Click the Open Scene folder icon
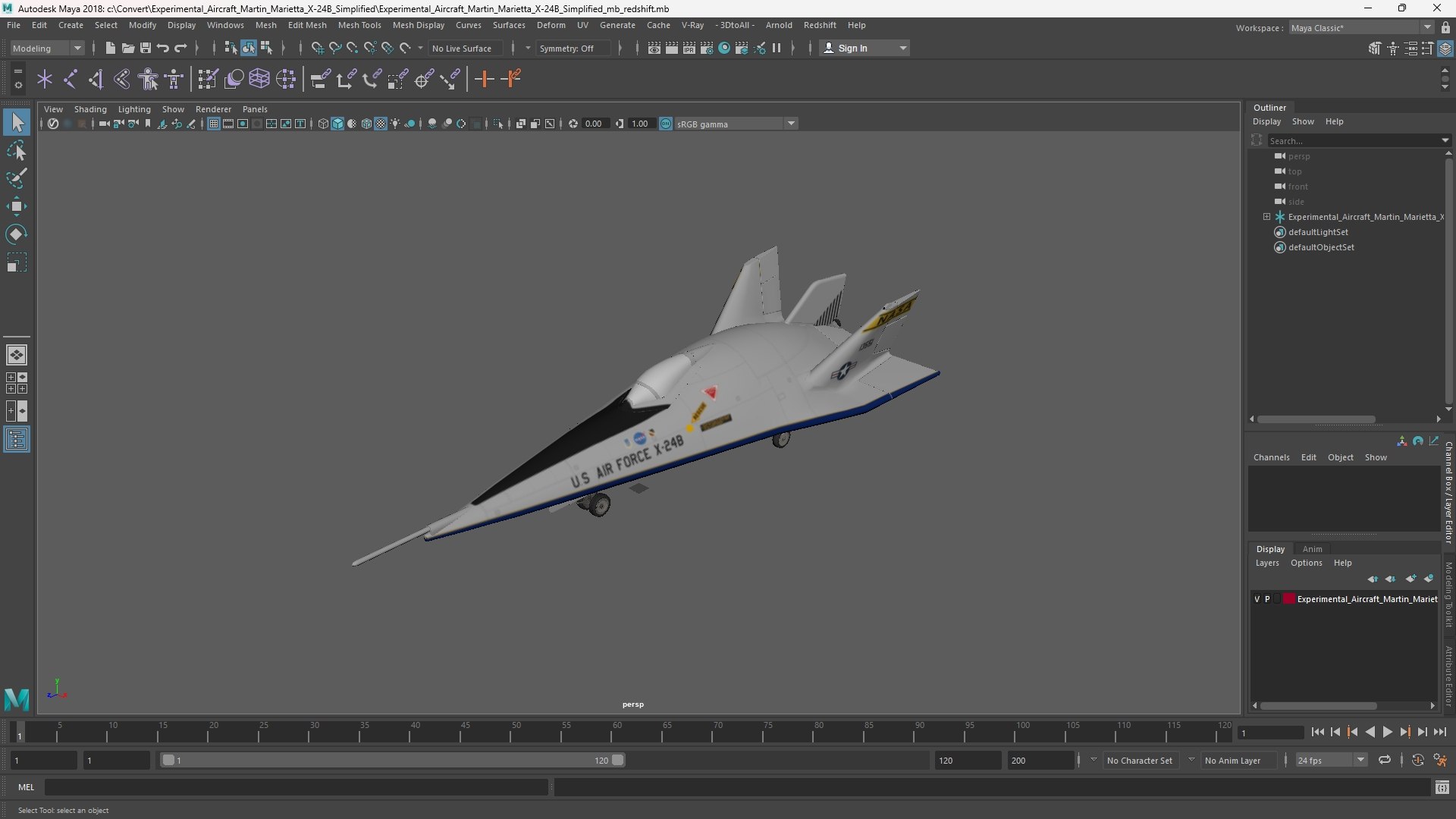The width and height of the screenshot is (1456, 819). [x=128, y=48]
